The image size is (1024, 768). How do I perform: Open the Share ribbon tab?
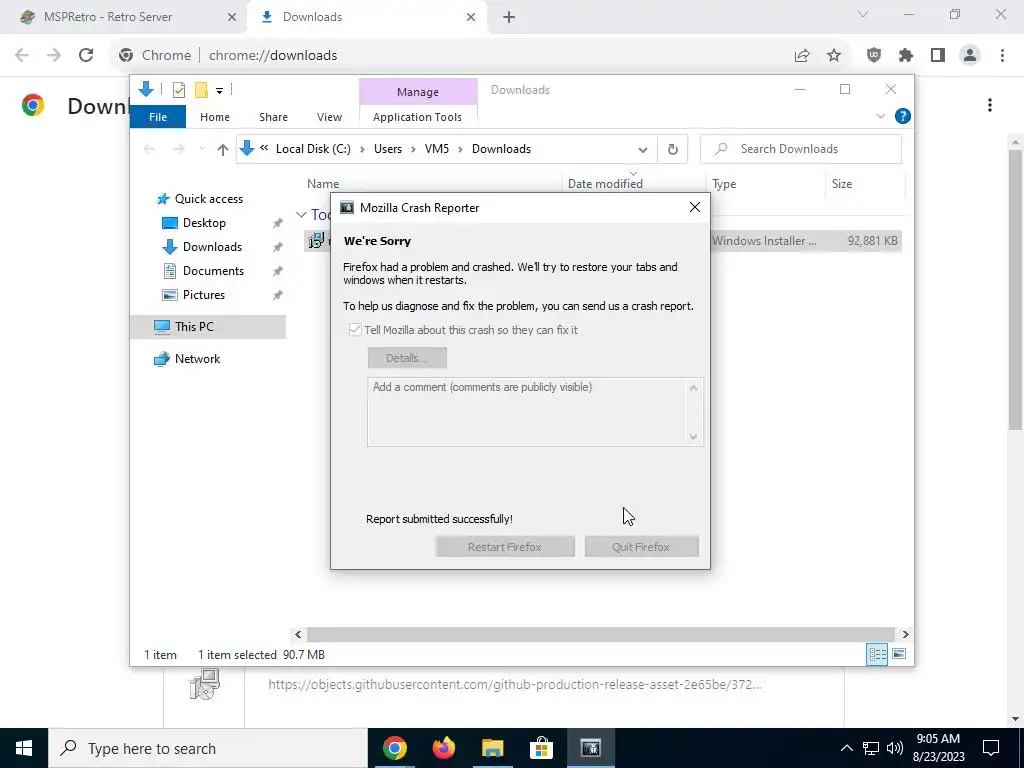(273, 117)
